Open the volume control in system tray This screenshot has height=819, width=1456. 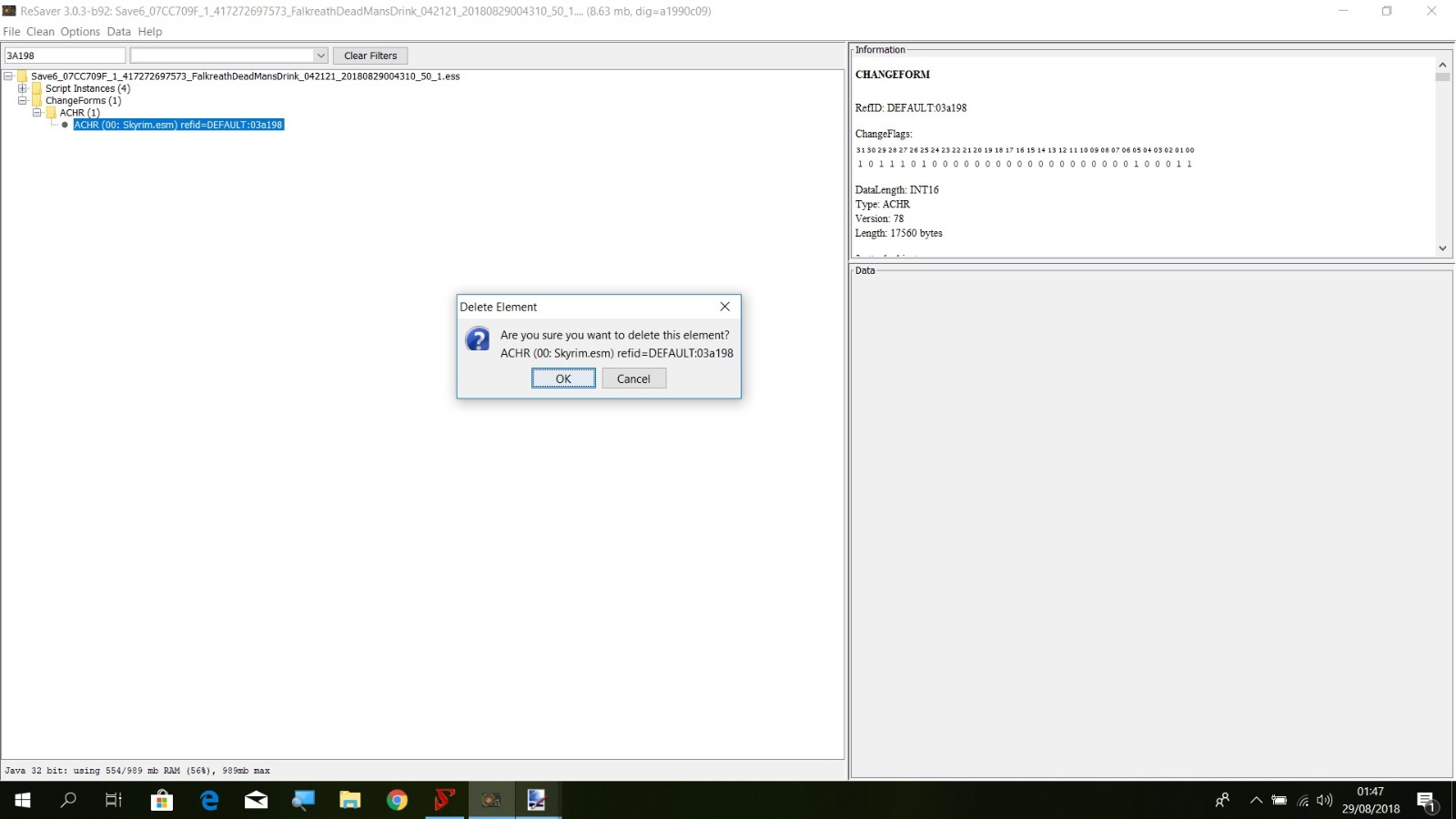click(x=1324, y=801)
